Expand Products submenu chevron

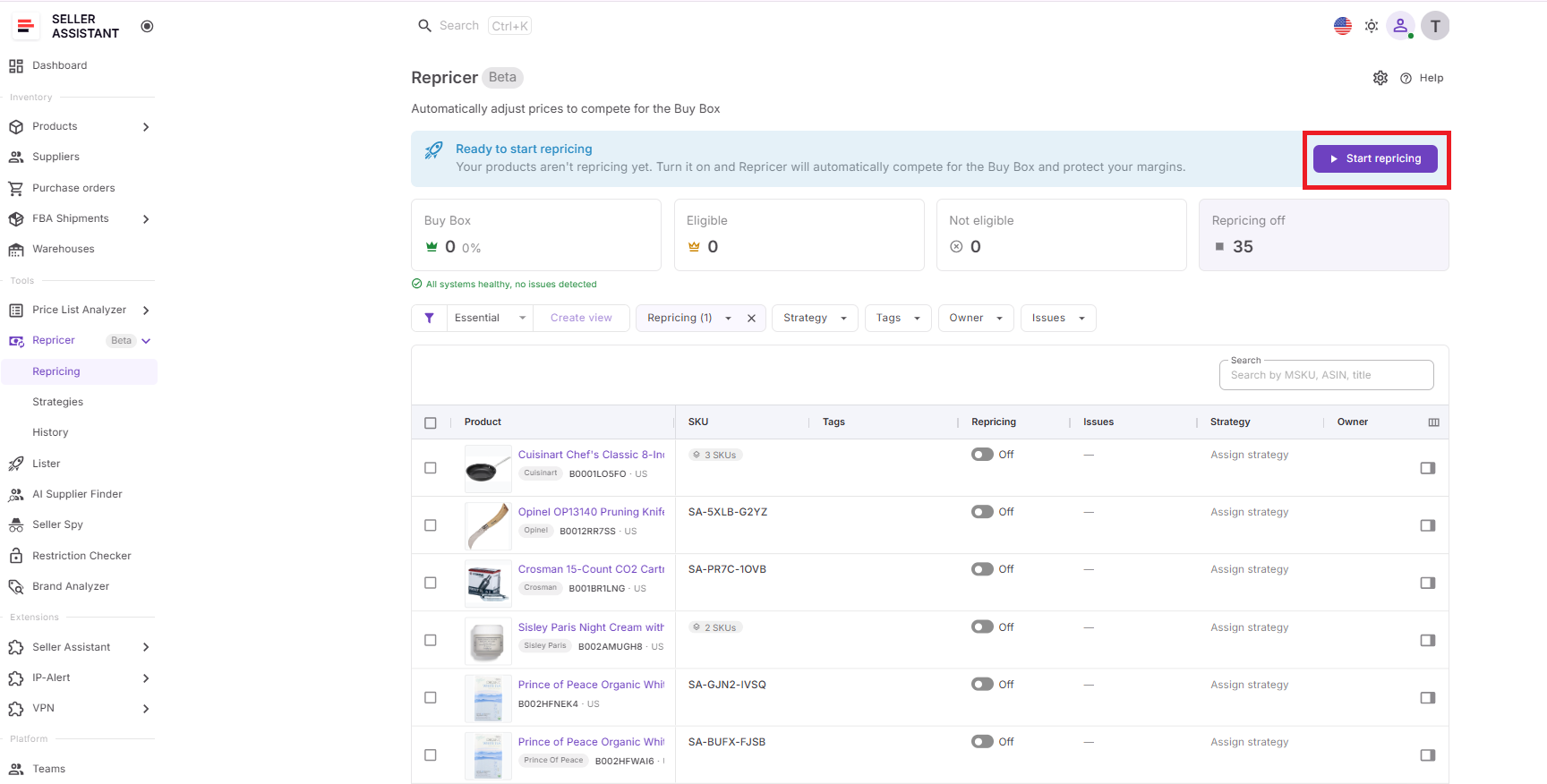(146, 127)
